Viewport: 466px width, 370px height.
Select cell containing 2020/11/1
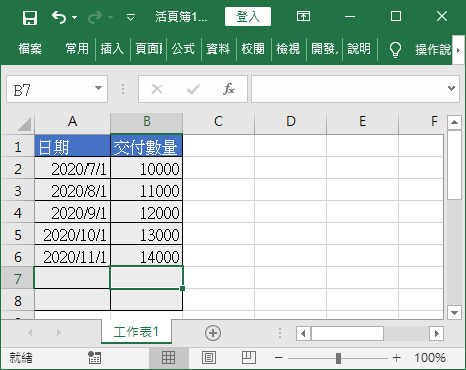pos(72,256)
